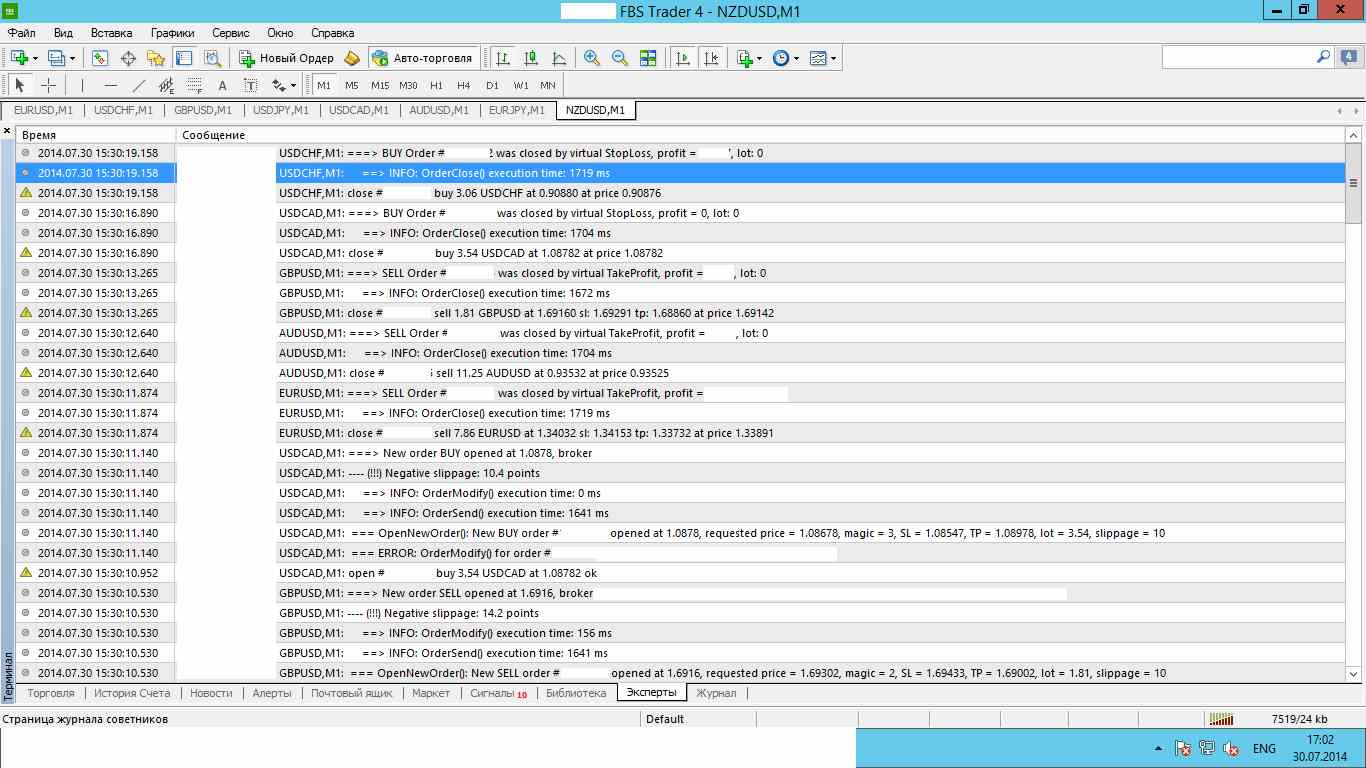Viewport: 1366px width, 768px height.
Task: Expand the Templates dropdown arrow
Action: [834, 58]
